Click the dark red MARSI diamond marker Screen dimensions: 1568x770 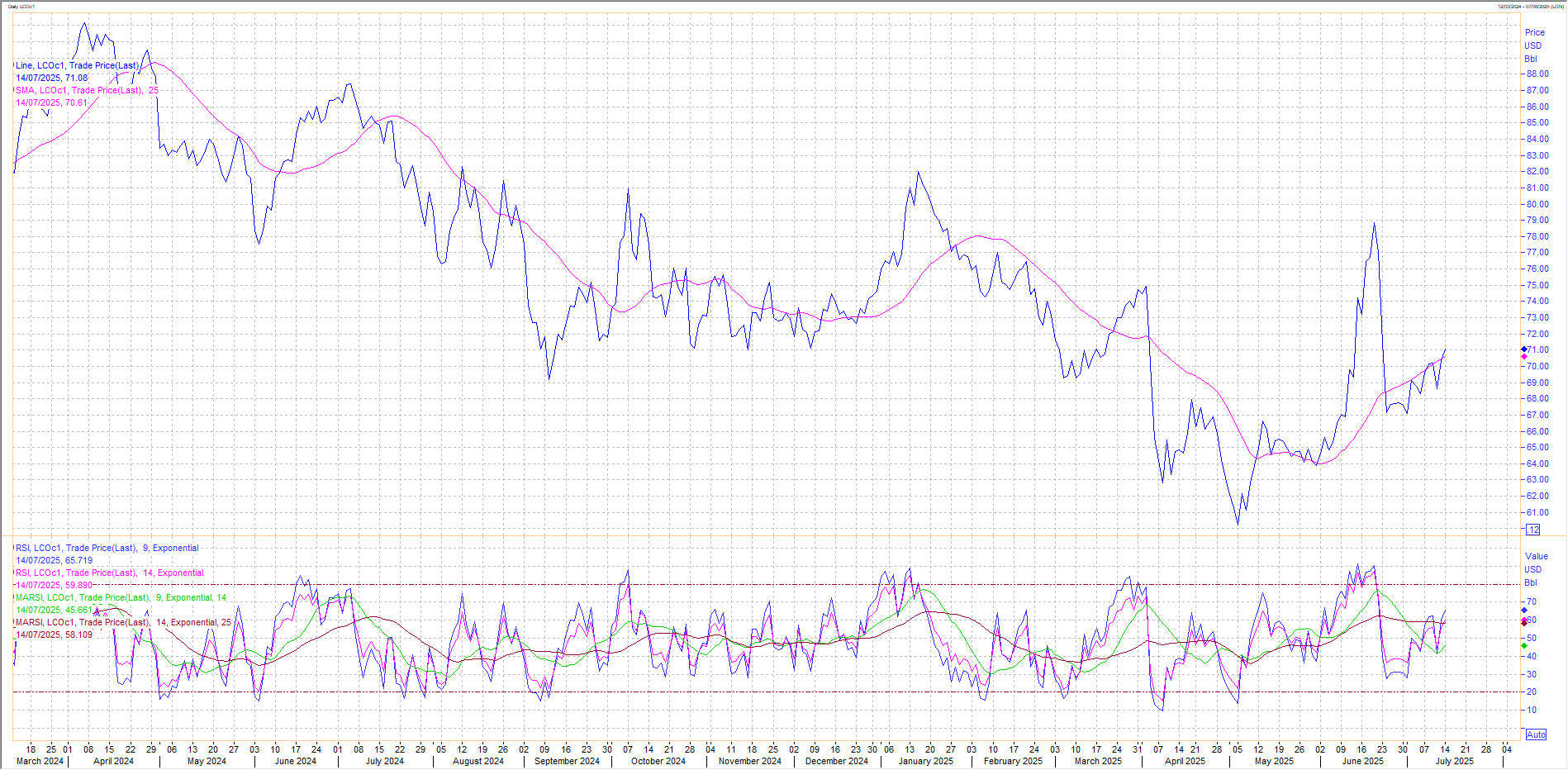(1524, 622)
